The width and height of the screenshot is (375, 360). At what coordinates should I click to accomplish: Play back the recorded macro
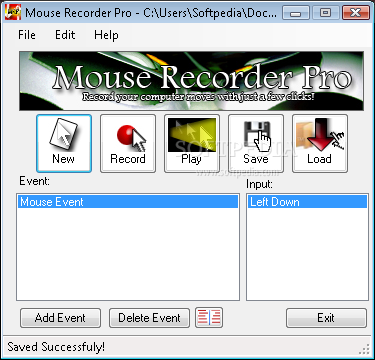[192, 143]
